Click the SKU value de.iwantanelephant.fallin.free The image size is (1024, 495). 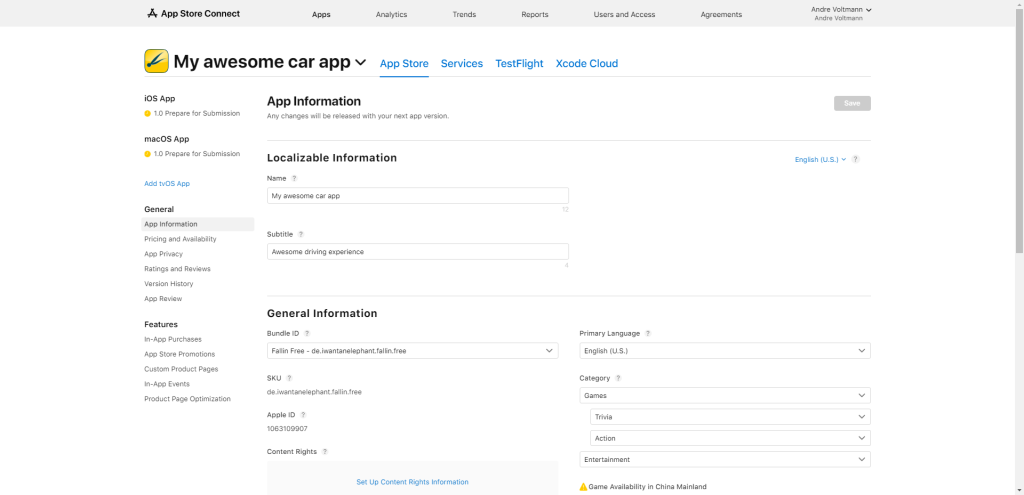coord(314,392)
